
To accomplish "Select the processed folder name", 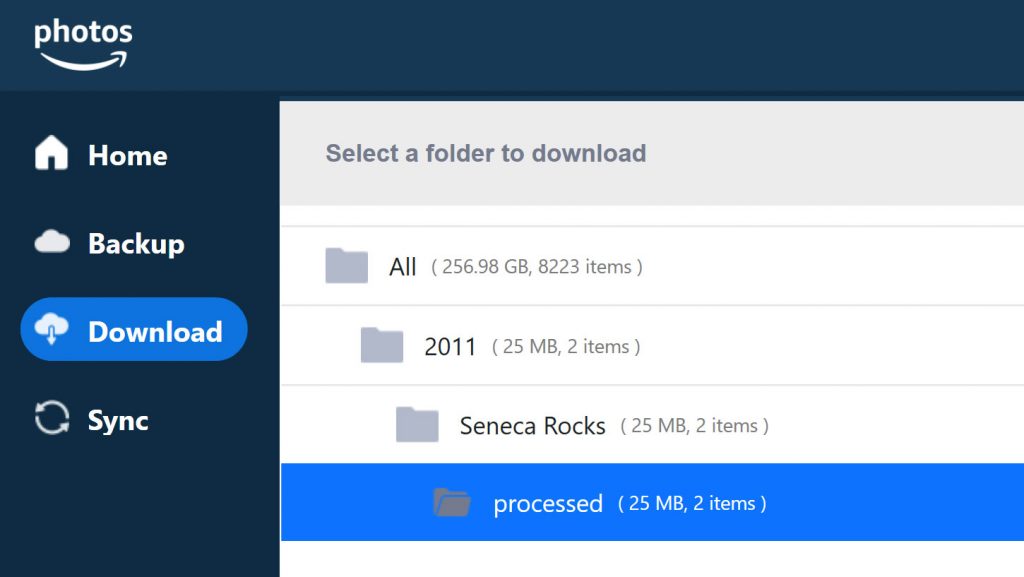I will [x=547, y=503].
